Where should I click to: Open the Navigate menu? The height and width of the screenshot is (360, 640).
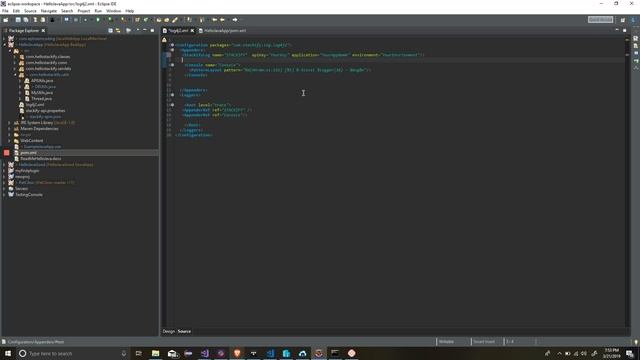pos(49,11)
